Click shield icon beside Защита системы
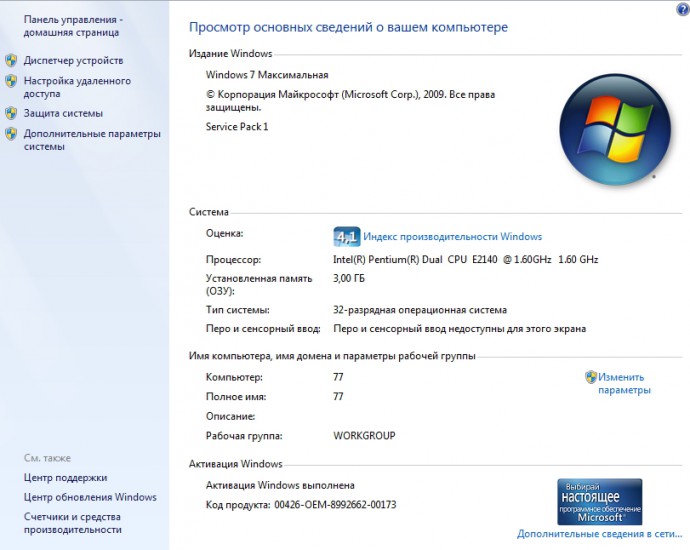This screenshot has width=690, height=550. pyautogui.click(x=11, y=114)
